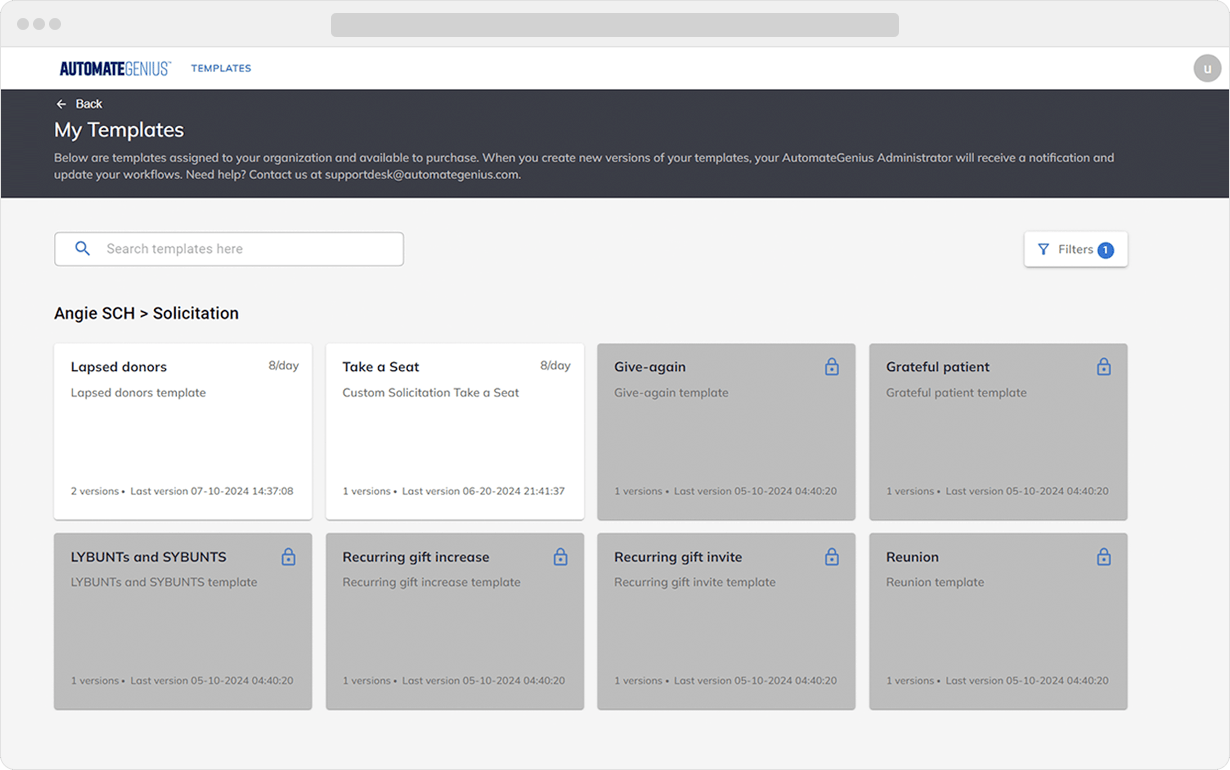
Task: Open the user avatar profile icon
Action: click(x=1207, y=68)
